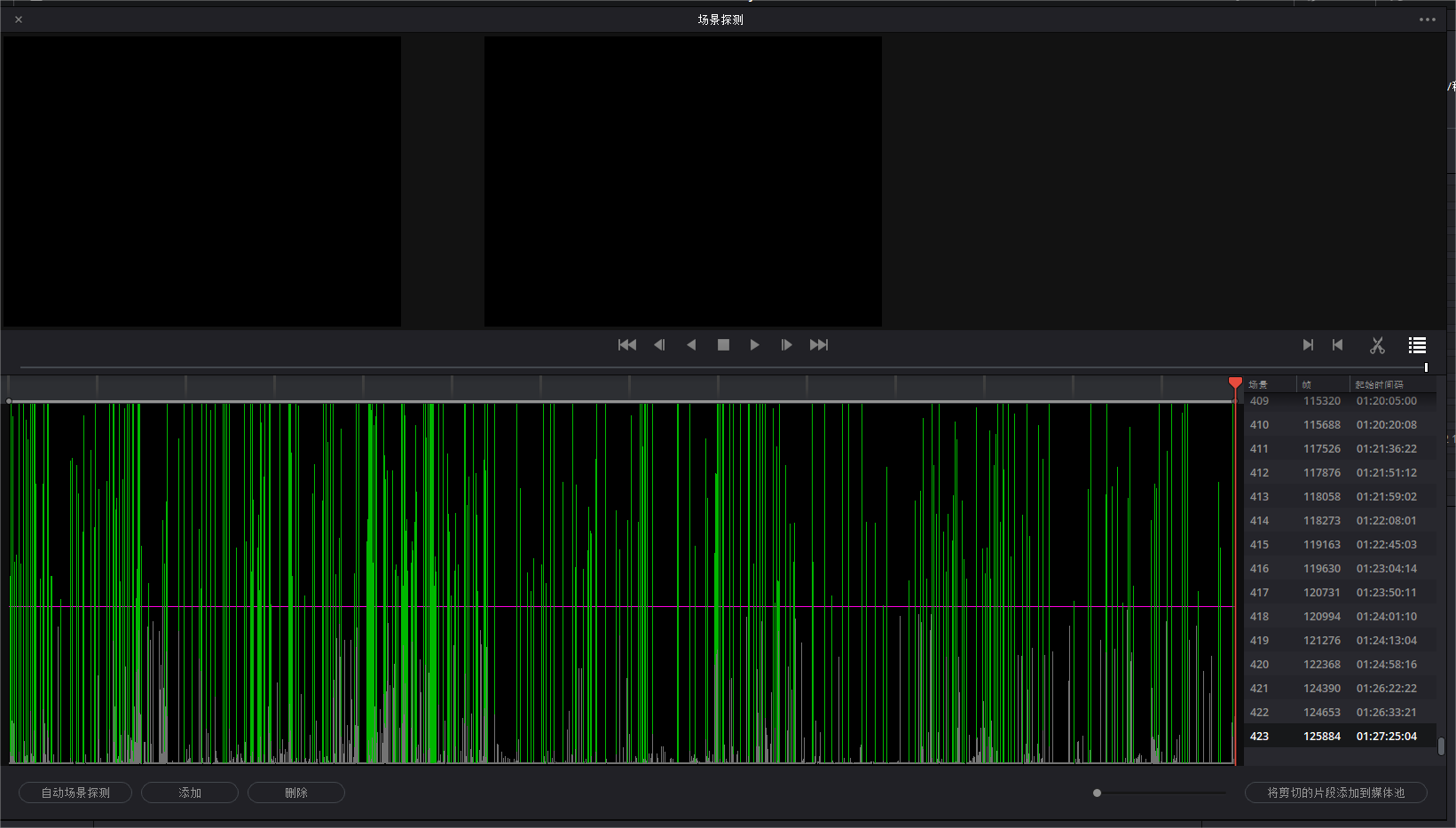Close the 场景探测 window
This screenshot has width=1456, height=828.
[x=19, y=20]
